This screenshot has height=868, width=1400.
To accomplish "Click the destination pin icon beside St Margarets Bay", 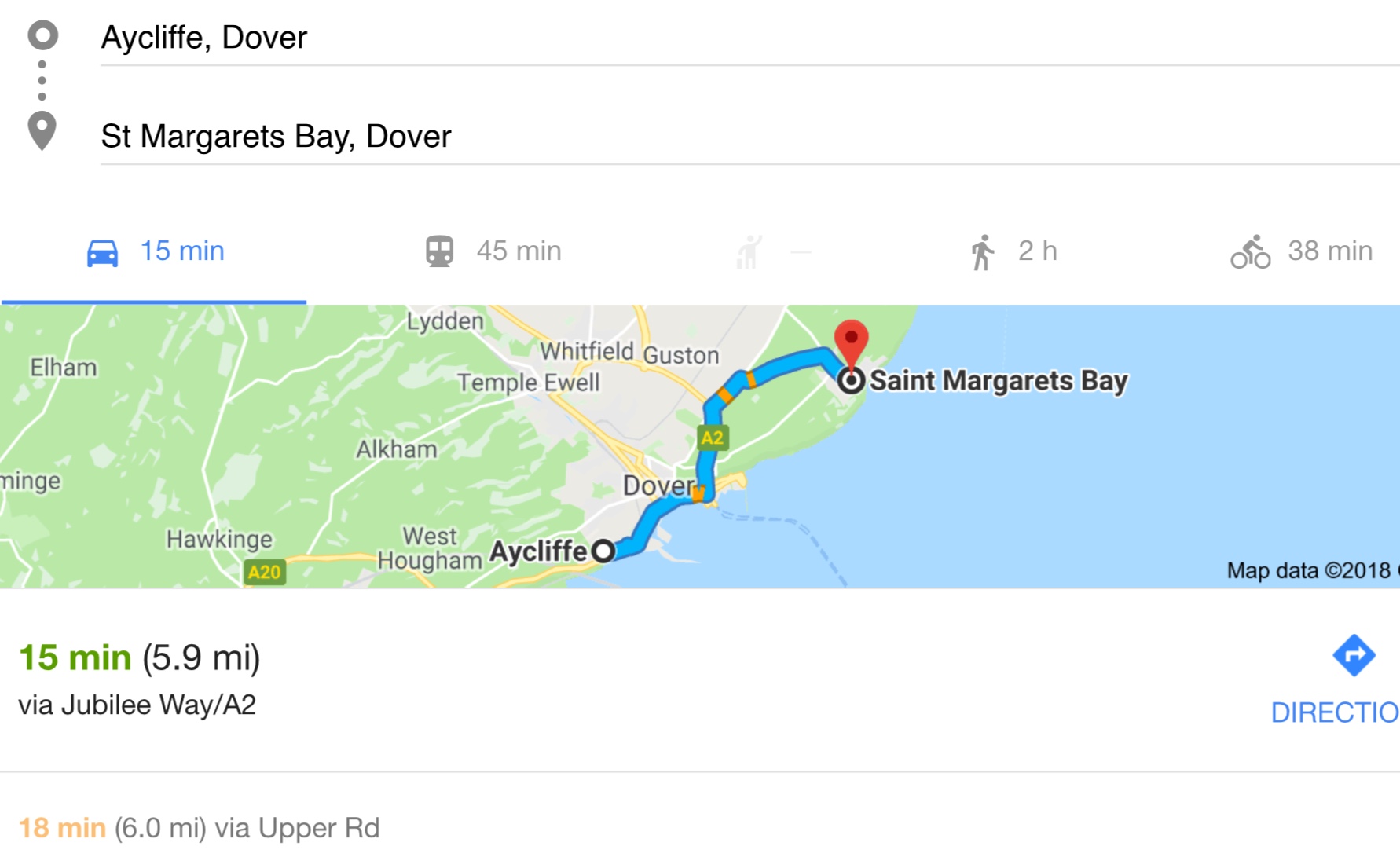I will coord(42,130).
